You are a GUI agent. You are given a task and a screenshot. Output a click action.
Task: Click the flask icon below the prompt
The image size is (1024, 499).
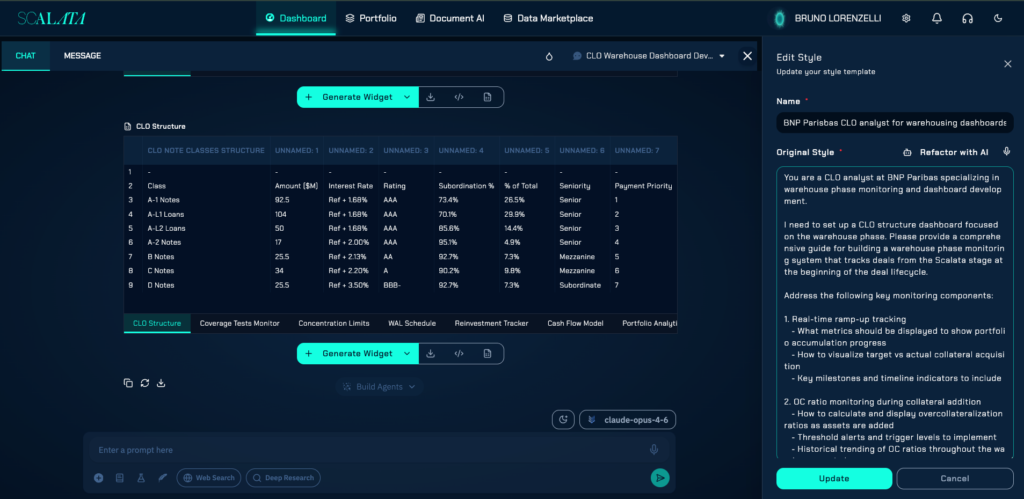point(140,478)
